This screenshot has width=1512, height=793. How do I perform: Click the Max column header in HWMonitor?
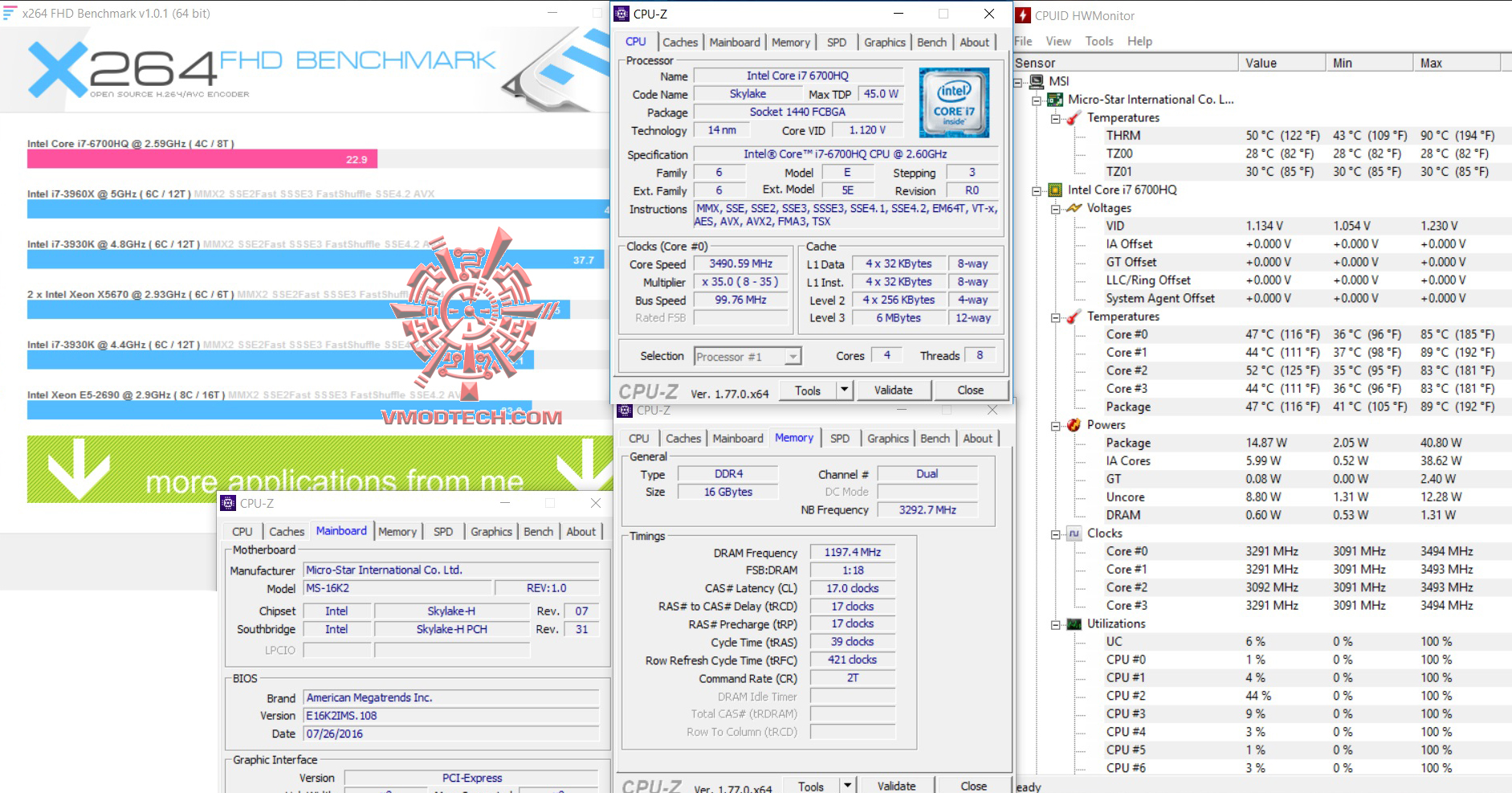[x=1457, y=63]
